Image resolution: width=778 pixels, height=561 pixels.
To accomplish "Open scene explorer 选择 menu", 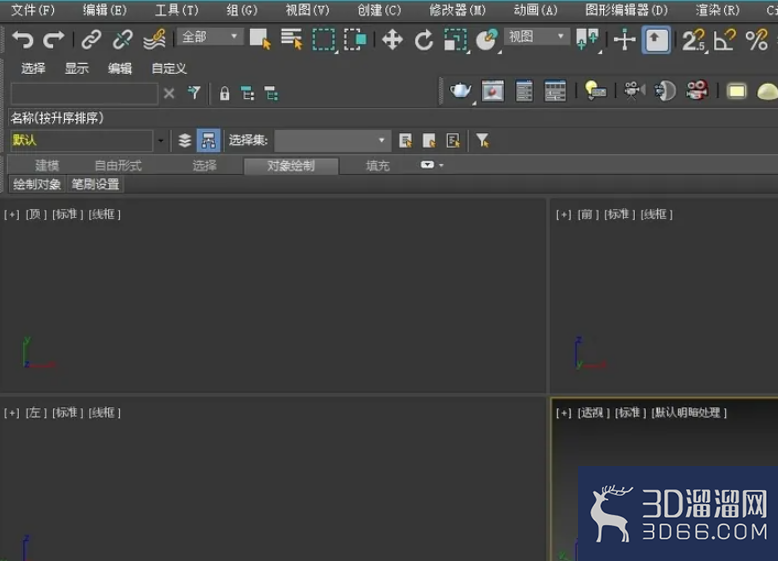I will (33, 68).
